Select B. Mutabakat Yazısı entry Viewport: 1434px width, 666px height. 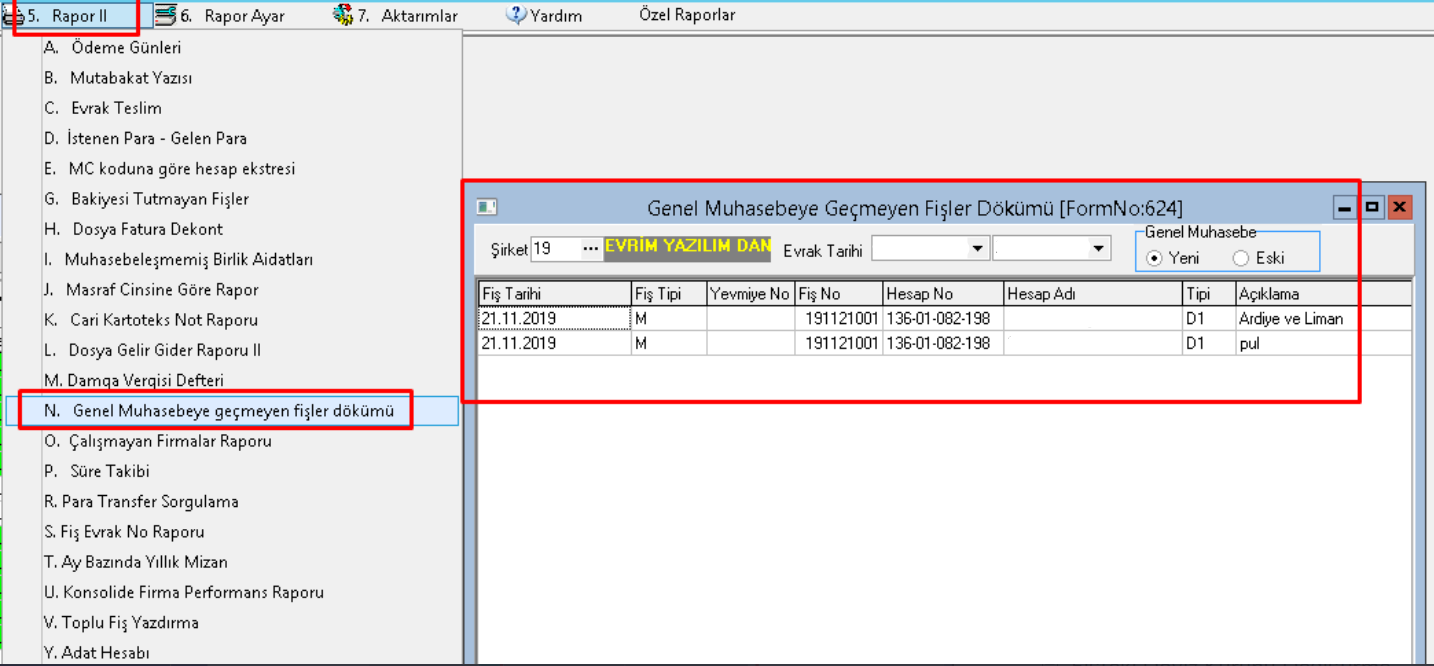coord(232,78)
